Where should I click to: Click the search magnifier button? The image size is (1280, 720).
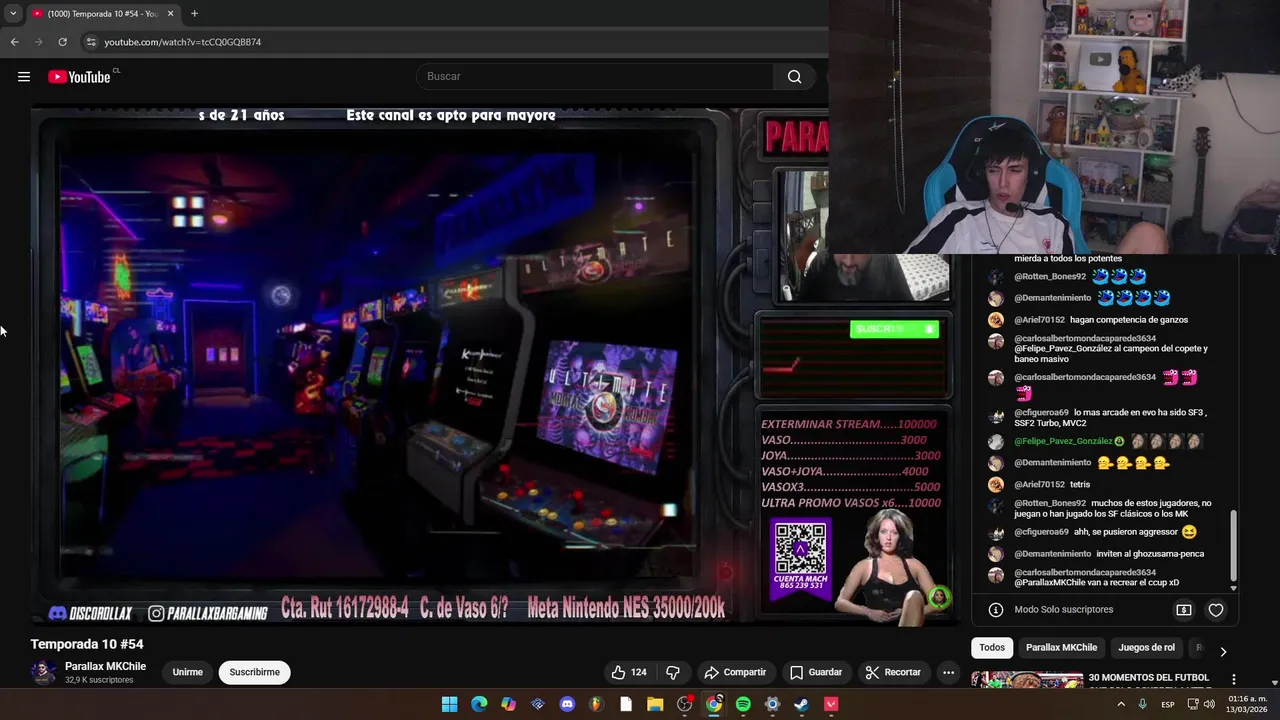click(x=794, y=77)
